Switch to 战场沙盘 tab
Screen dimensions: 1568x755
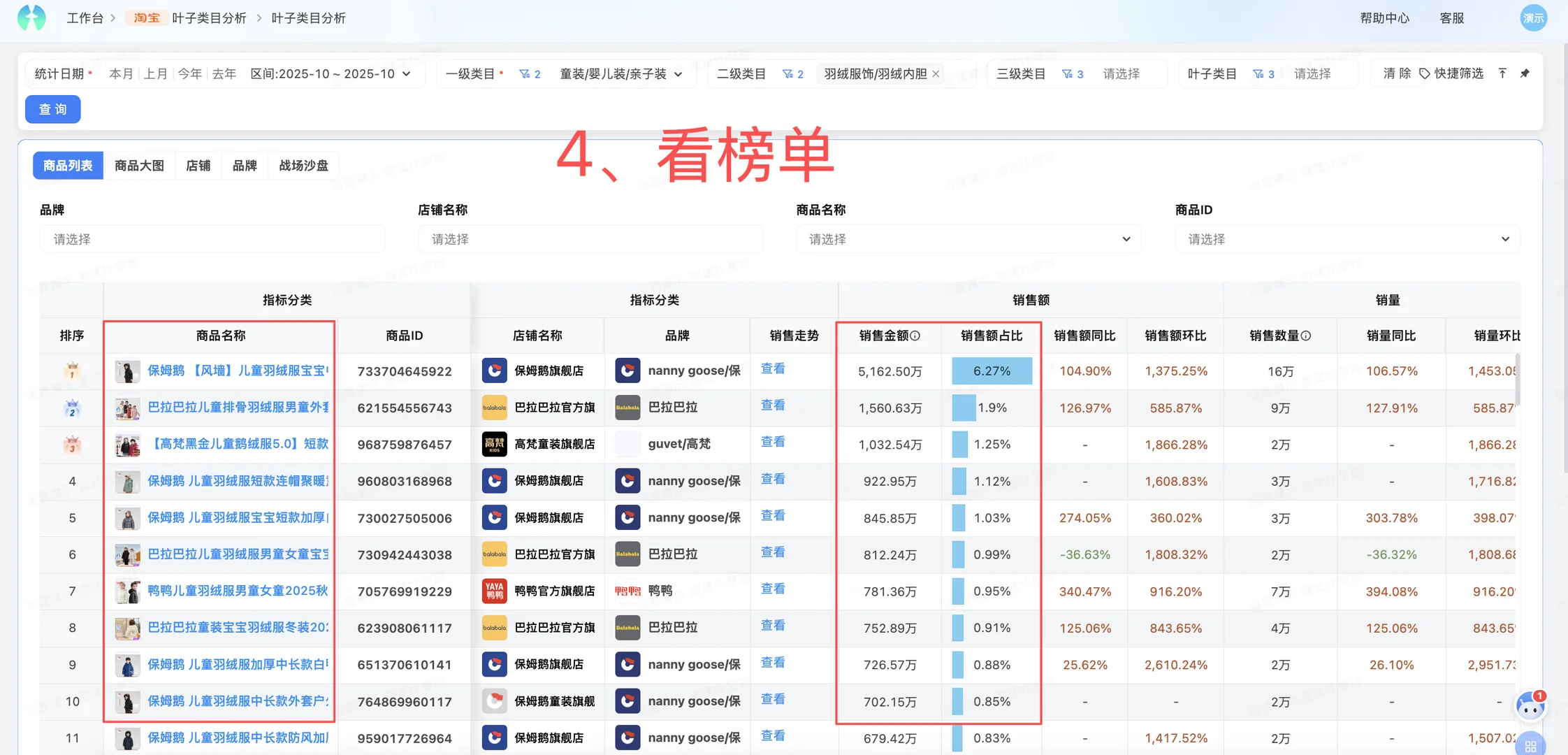(x=303, y=166)
